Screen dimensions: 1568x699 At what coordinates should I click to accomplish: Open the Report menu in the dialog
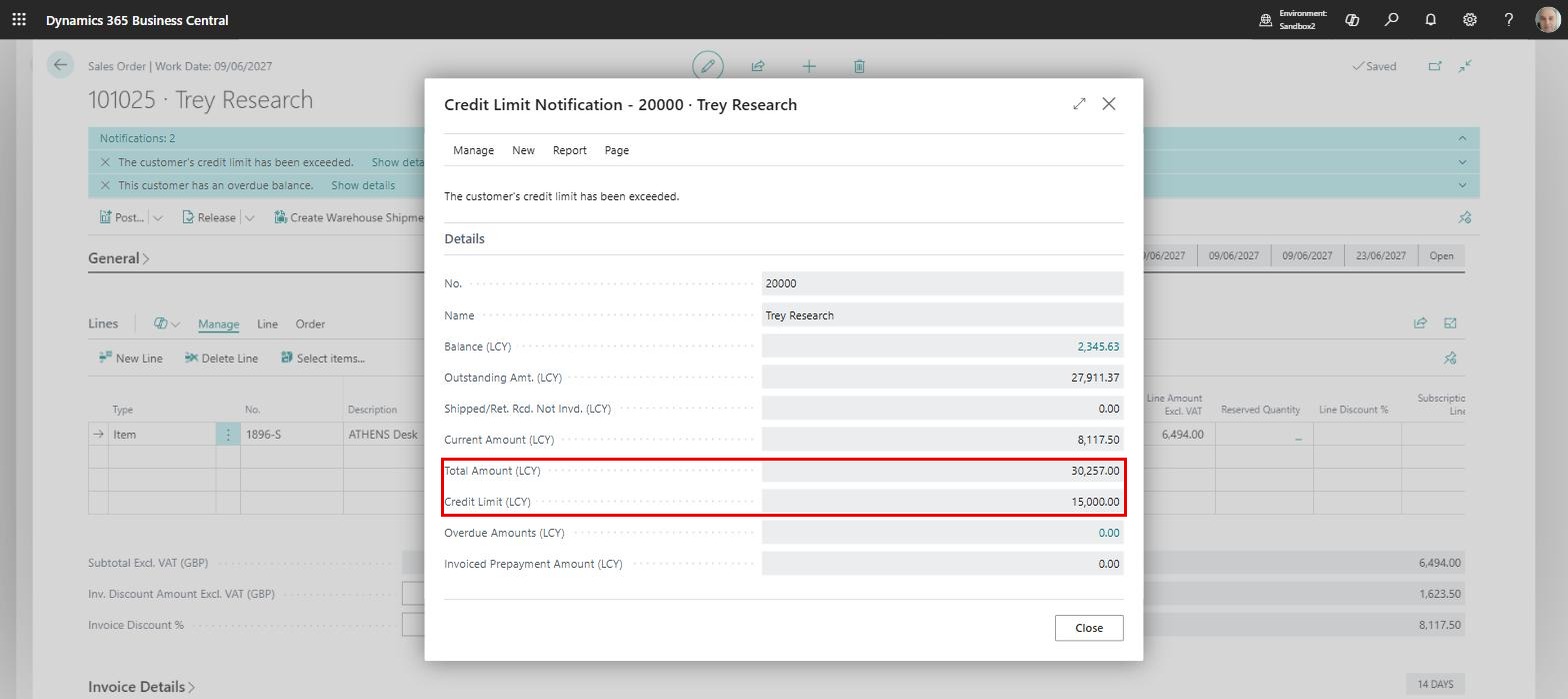(570, 150)
